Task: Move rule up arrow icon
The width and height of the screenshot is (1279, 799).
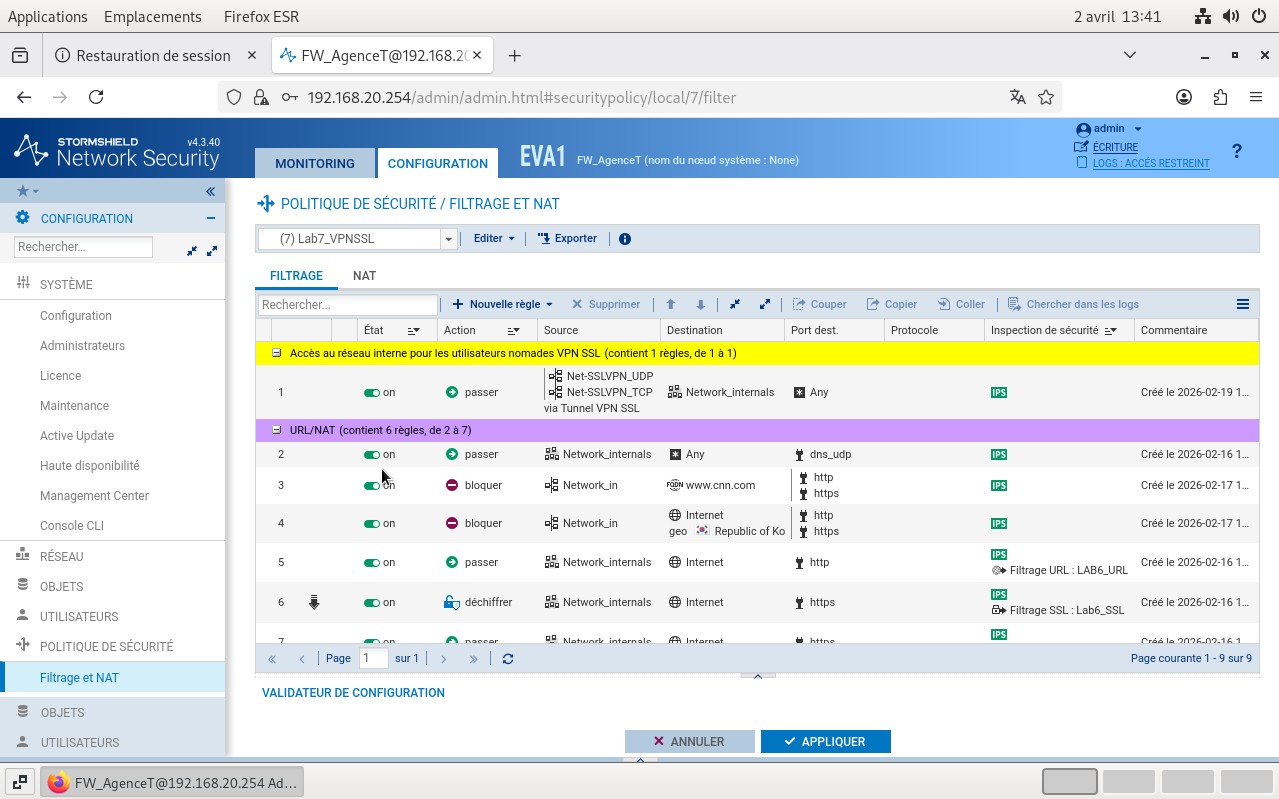Action: click(671, 304)
